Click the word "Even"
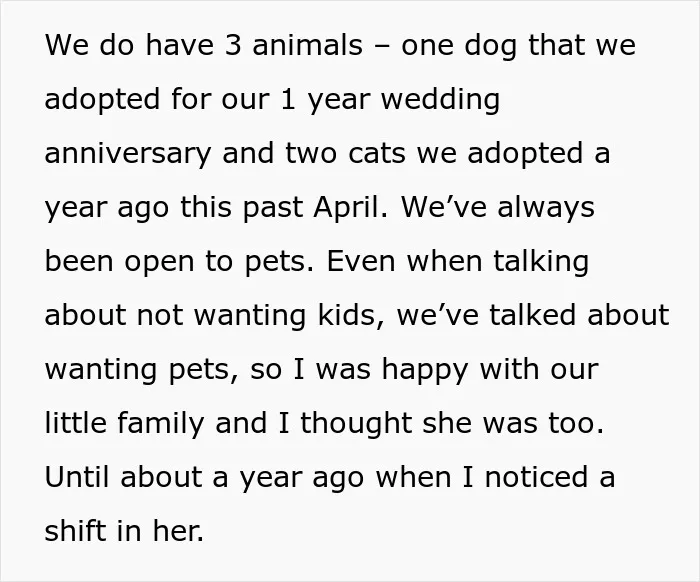 361,261
